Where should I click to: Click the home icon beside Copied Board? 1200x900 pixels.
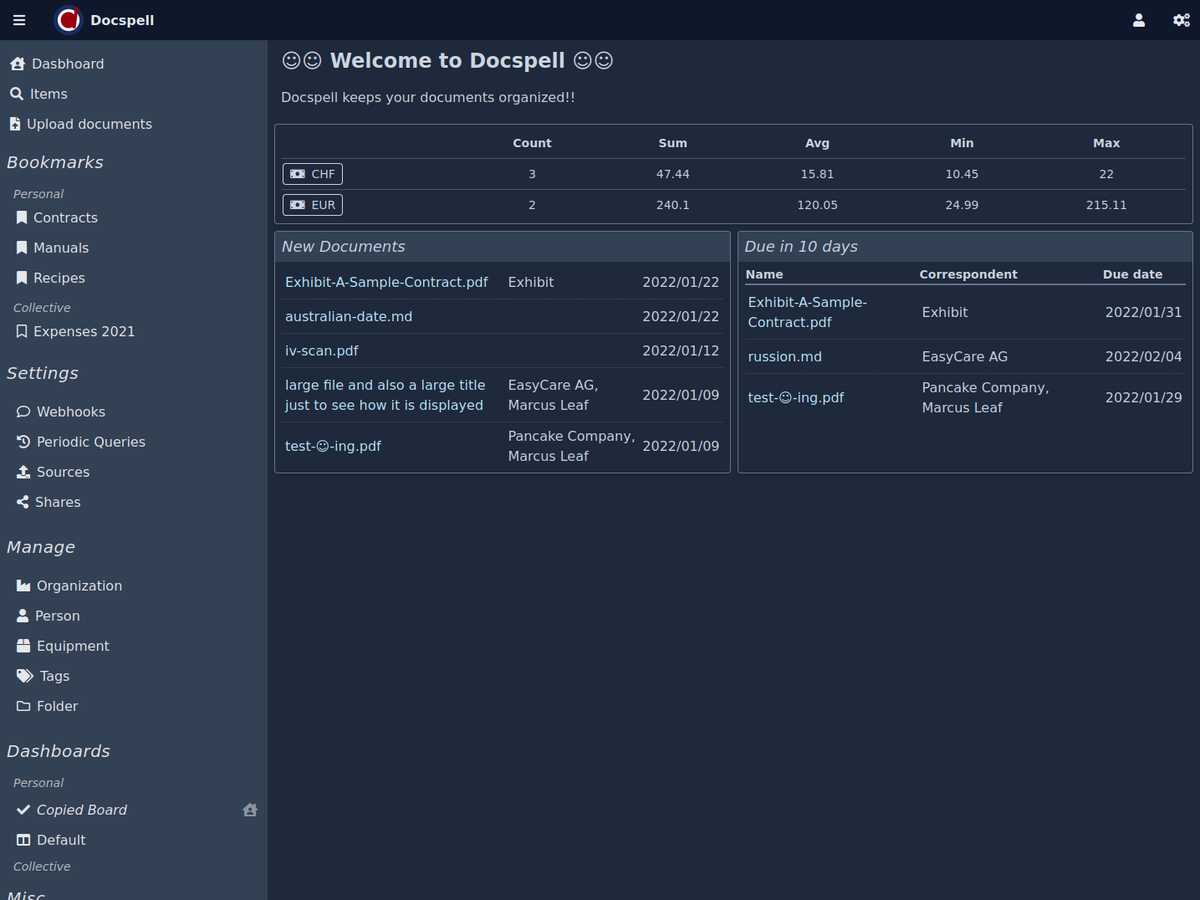pos(250,810)
